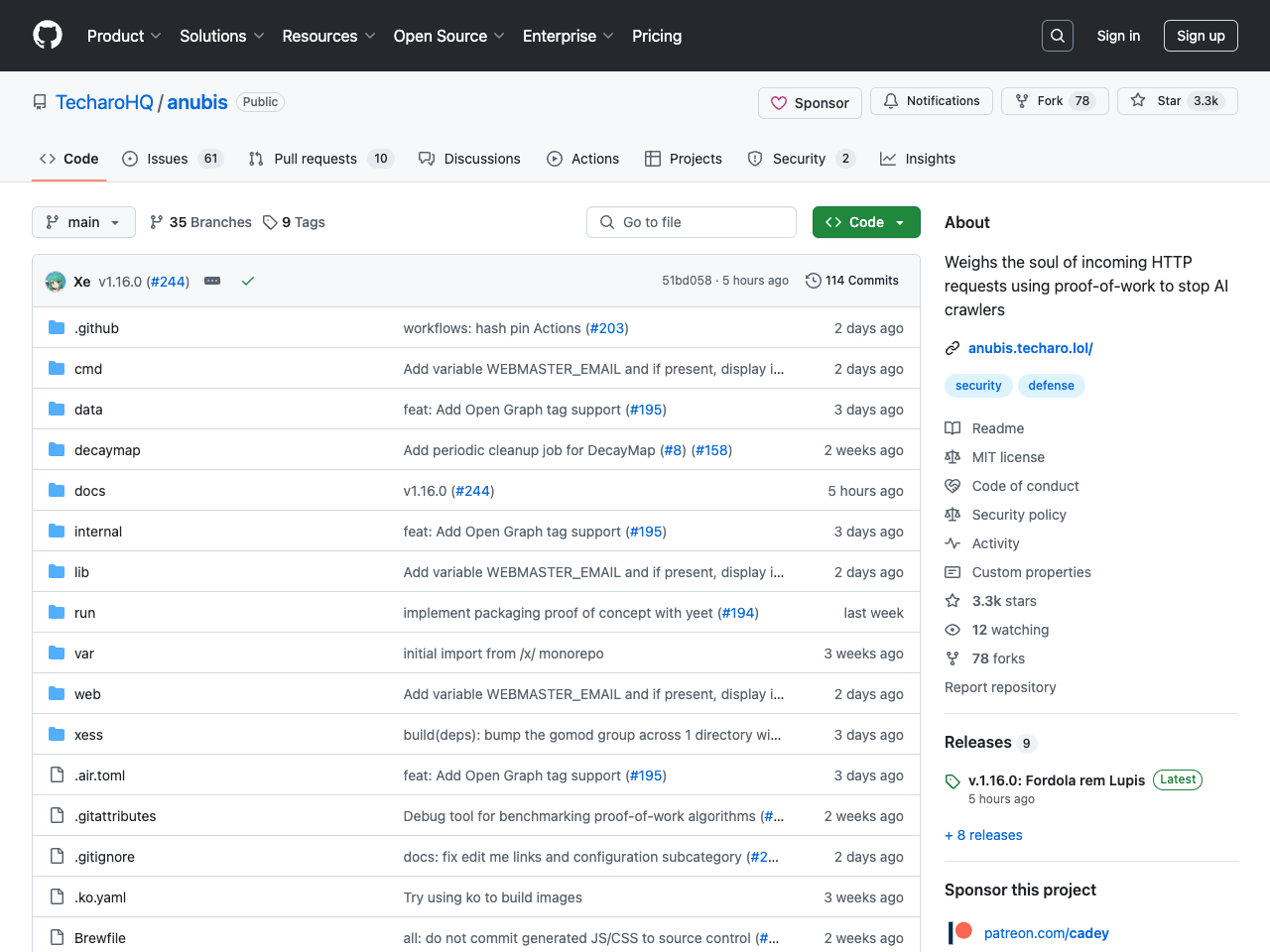Viewport: 1270px width, 952px height.
Task: Click the green check status icon
Action: [x=248, y=282]
